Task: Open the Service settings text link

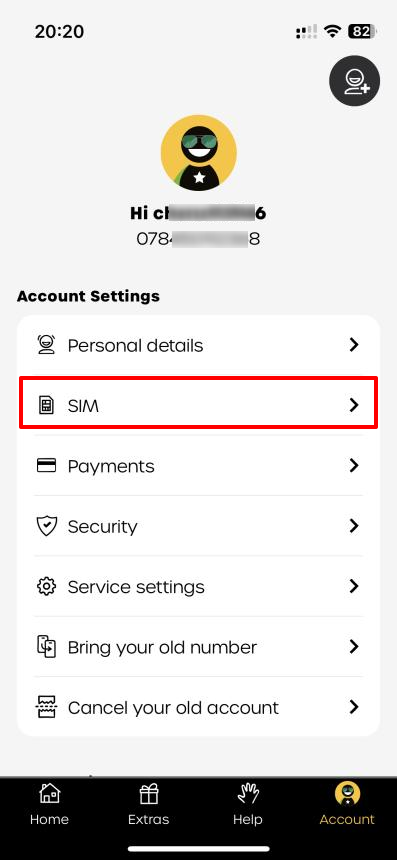Action: [136, 587]
